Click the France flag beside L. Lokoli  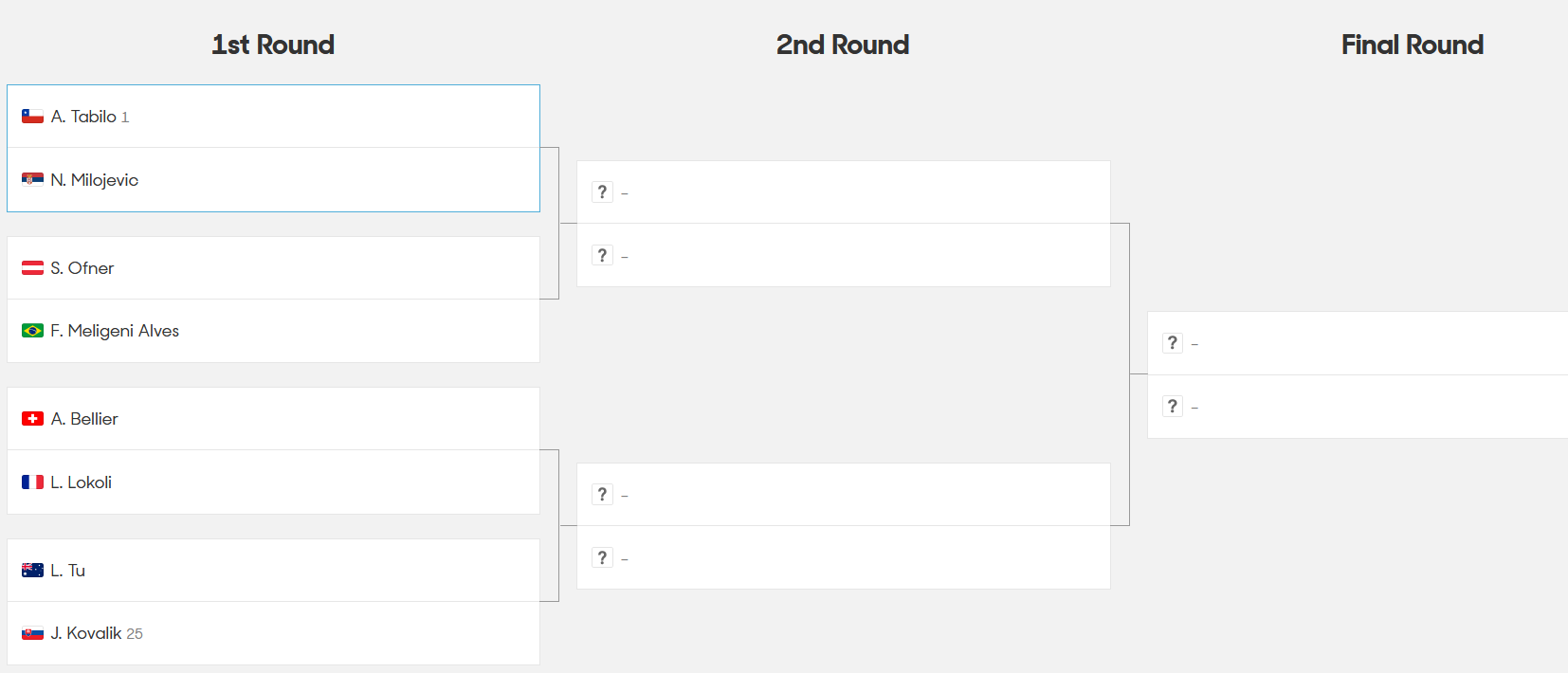click(32, 482)
